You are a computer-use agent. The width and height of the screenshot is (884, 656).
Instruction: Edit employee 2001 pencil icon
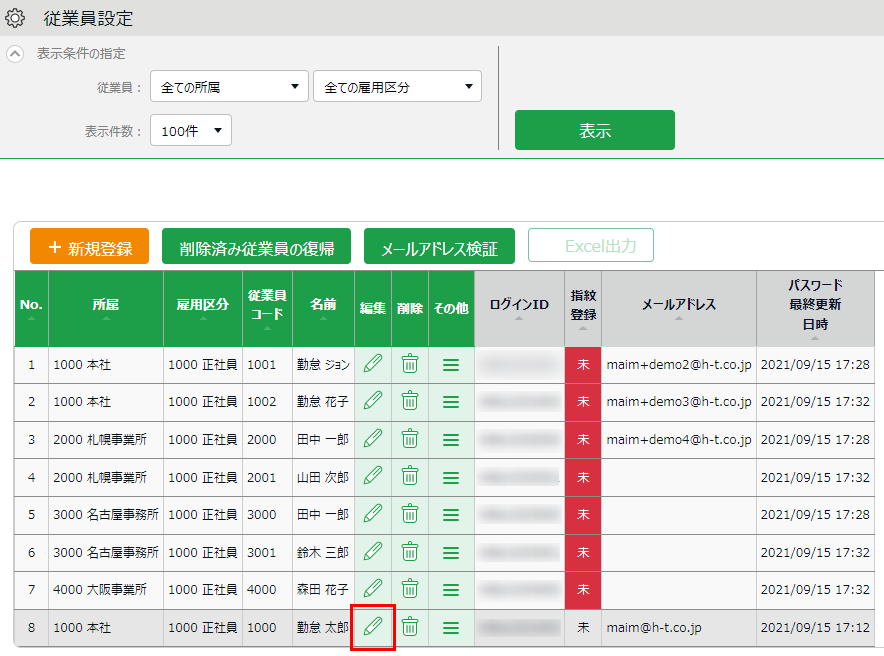tap(373, 477)
